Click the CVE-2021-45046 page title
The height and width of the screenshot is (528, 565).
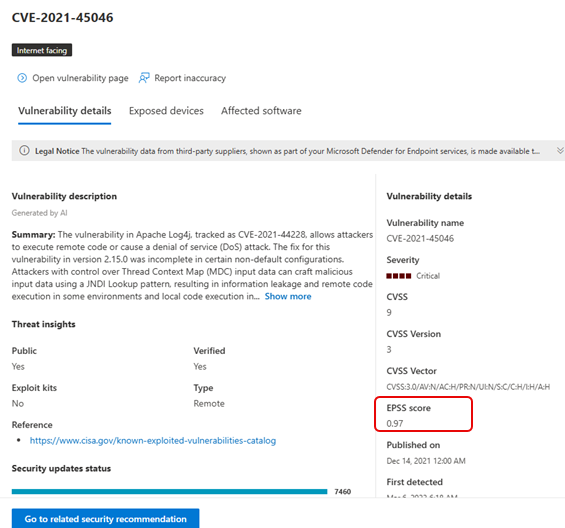tap(62, 18)
